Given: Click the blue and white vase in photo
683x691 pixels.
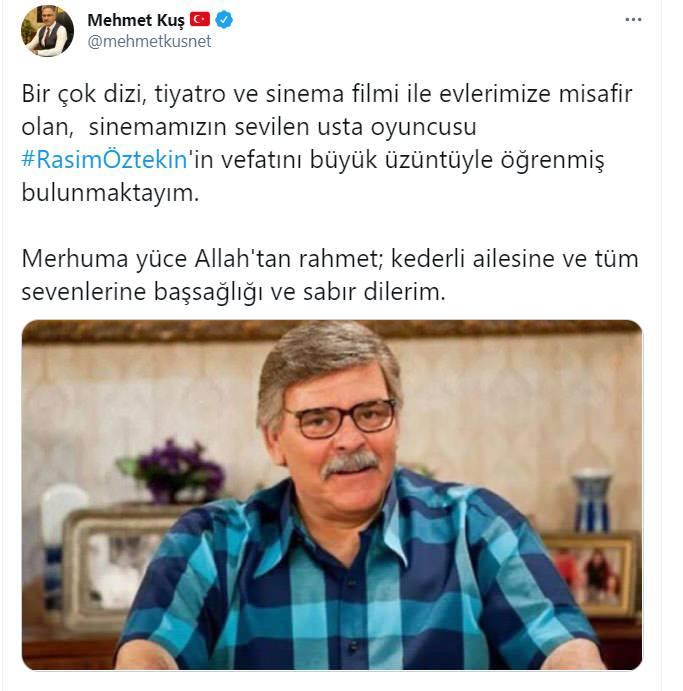Looking at the screenshot, I should point(592,500).
